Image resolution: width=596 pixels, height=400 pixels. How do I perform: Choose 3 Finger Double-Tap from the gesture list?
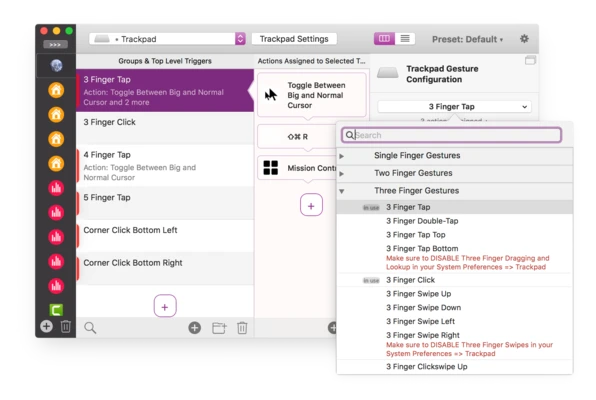[455, 221]
